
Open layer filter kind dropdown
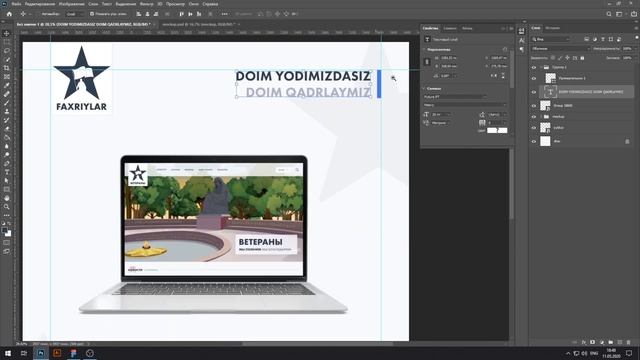pyautogui.click(x=551, y=39)
